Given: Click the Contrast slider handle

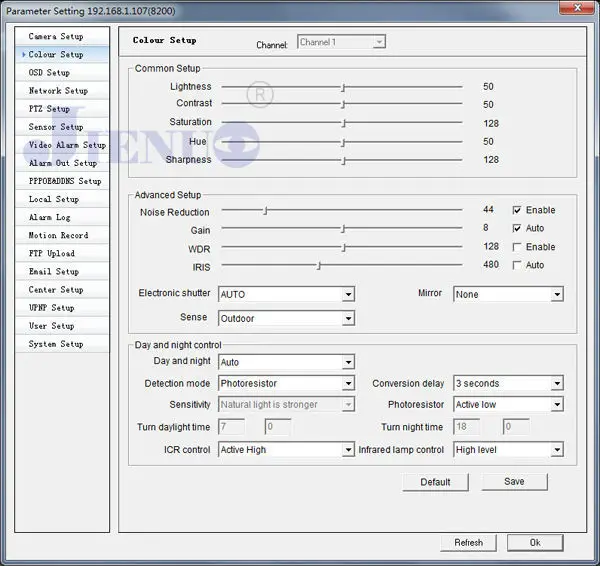Looking at the screenshot, I should [x=343, y=104].
